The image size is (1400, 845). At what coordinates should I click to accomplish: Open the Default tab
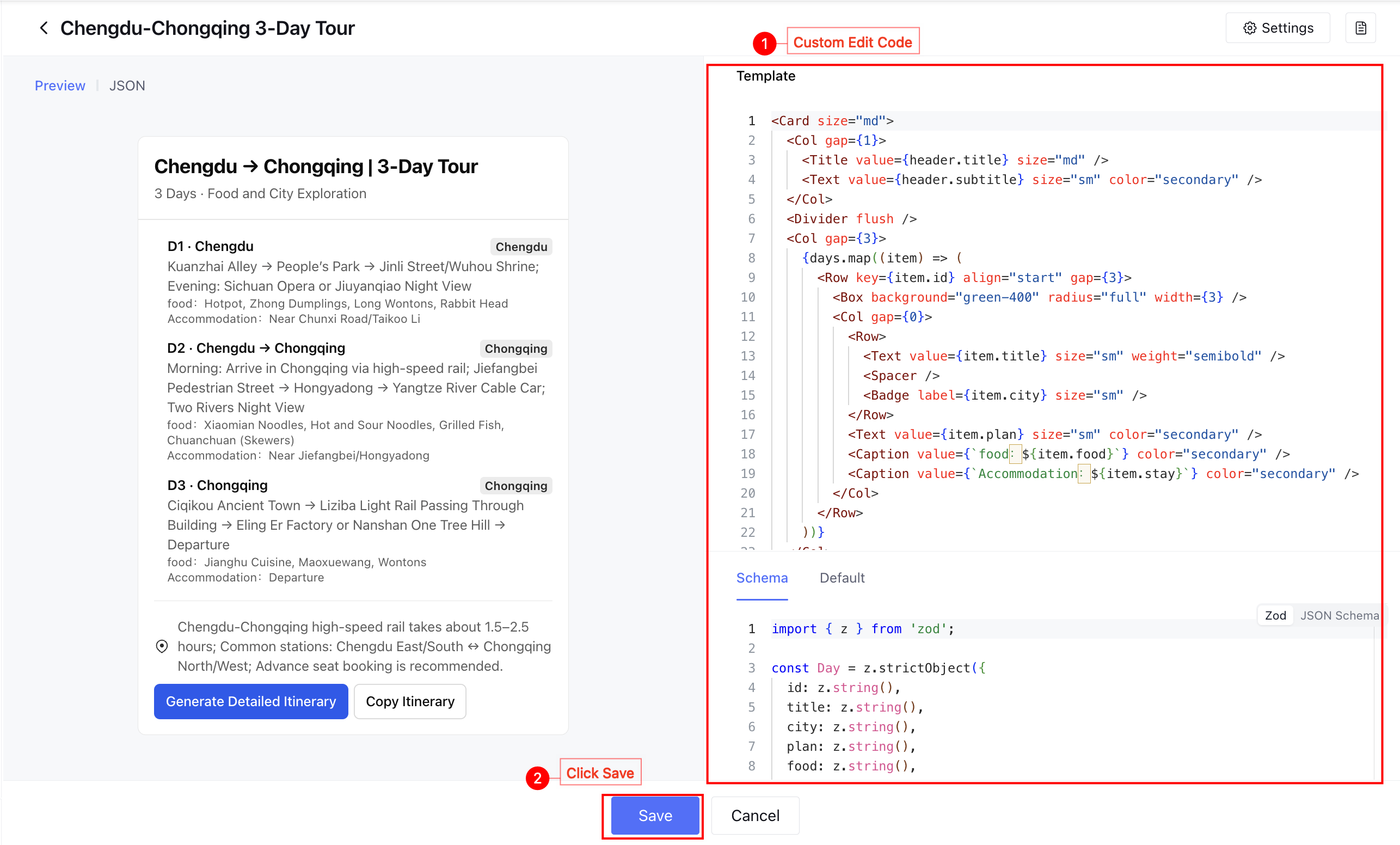842,577
